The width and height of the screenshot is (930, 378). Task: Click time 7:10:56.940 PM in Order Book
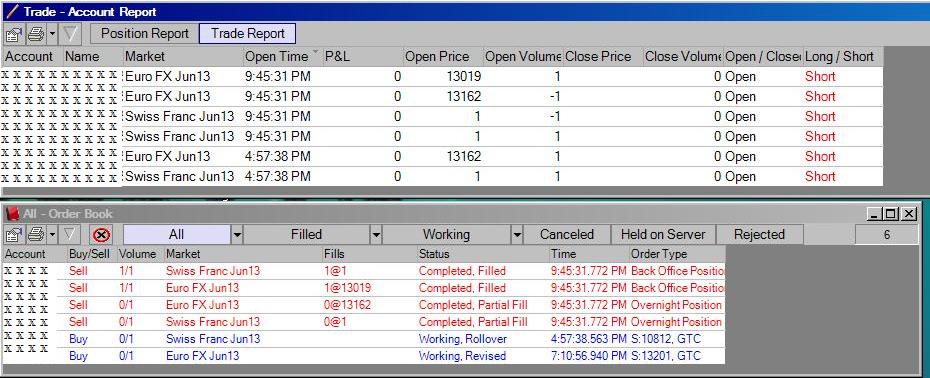tap(588, 356)
